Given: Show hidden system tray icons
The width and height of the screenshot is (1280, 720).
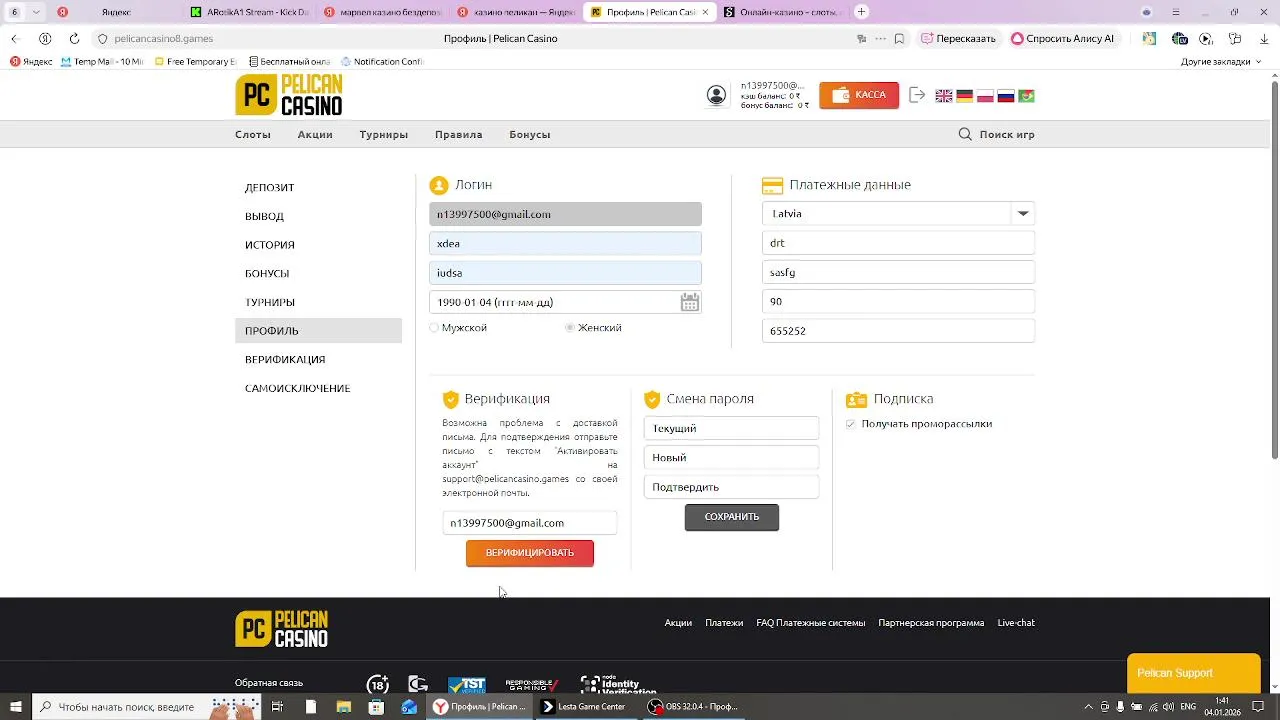Looking at the screenshot, I should (1088, 706).
